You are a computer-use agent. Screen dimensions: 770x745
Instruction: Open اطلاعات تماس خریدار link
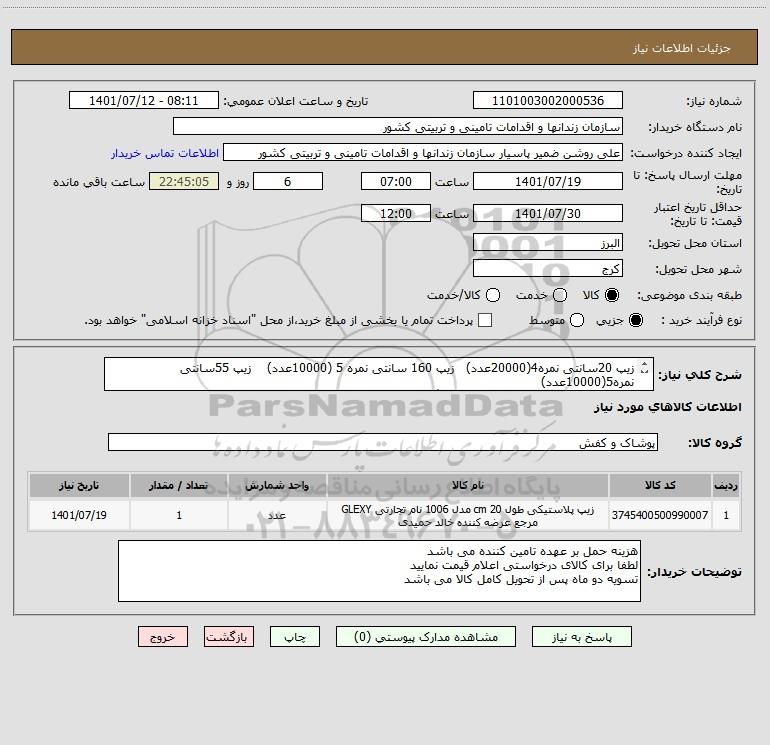click(x=165, y=153)
